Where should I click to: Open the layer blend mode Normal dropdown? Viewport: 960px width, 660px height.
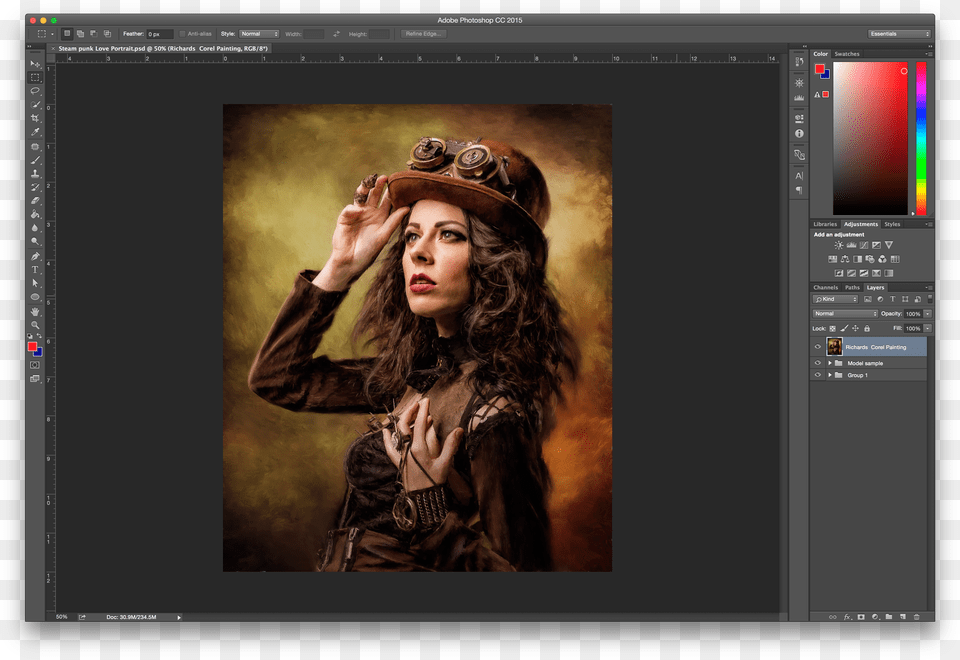coord(844,314)
